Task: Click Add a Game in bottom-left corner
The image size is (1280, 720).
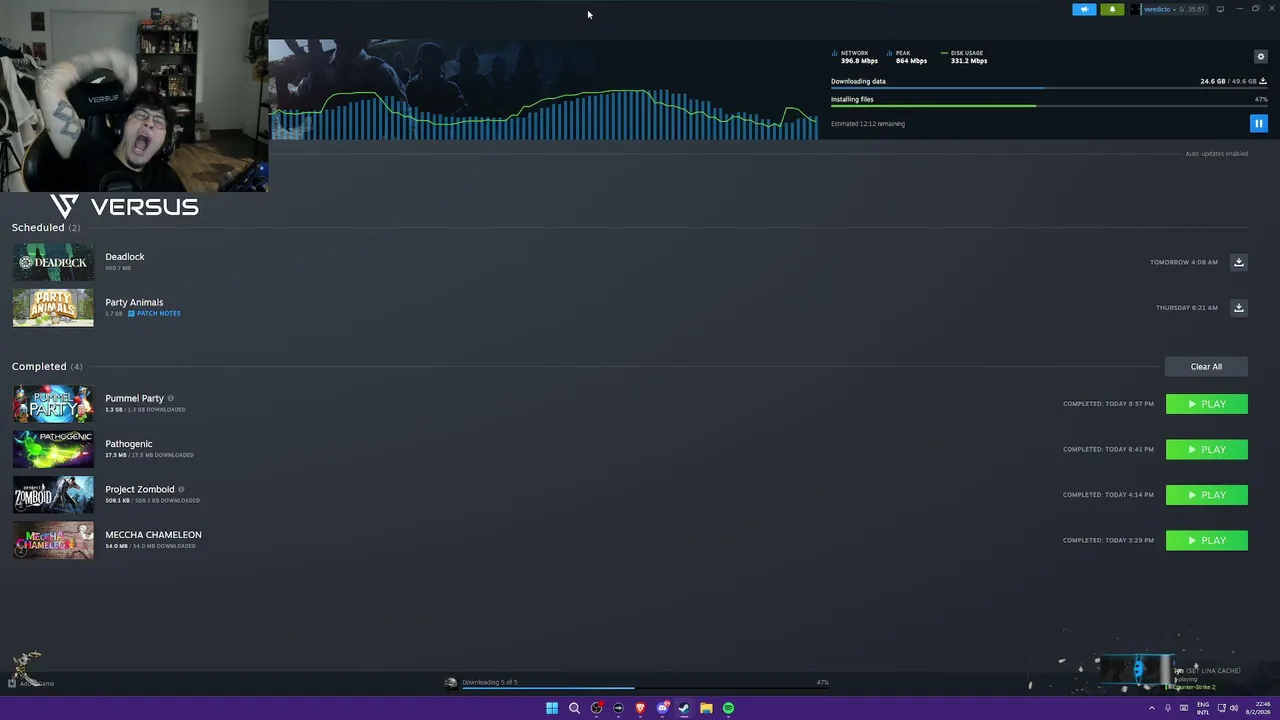Action: point(31,683)
